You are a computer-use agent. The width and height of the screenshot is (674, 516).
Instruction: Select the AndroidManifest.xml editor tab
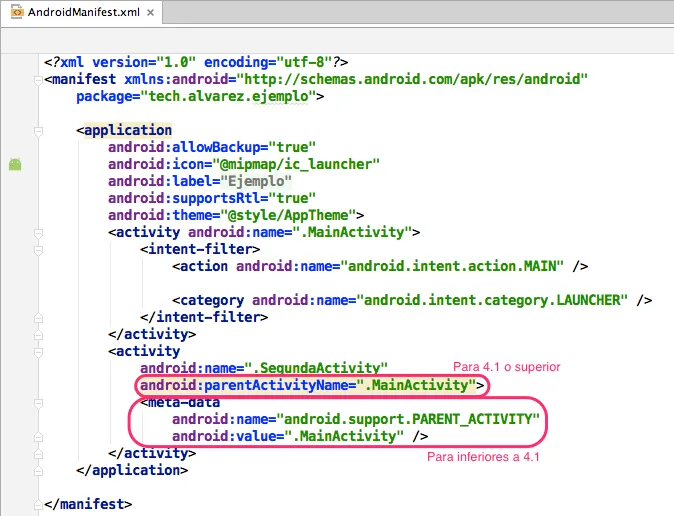(x=82, y=12)
